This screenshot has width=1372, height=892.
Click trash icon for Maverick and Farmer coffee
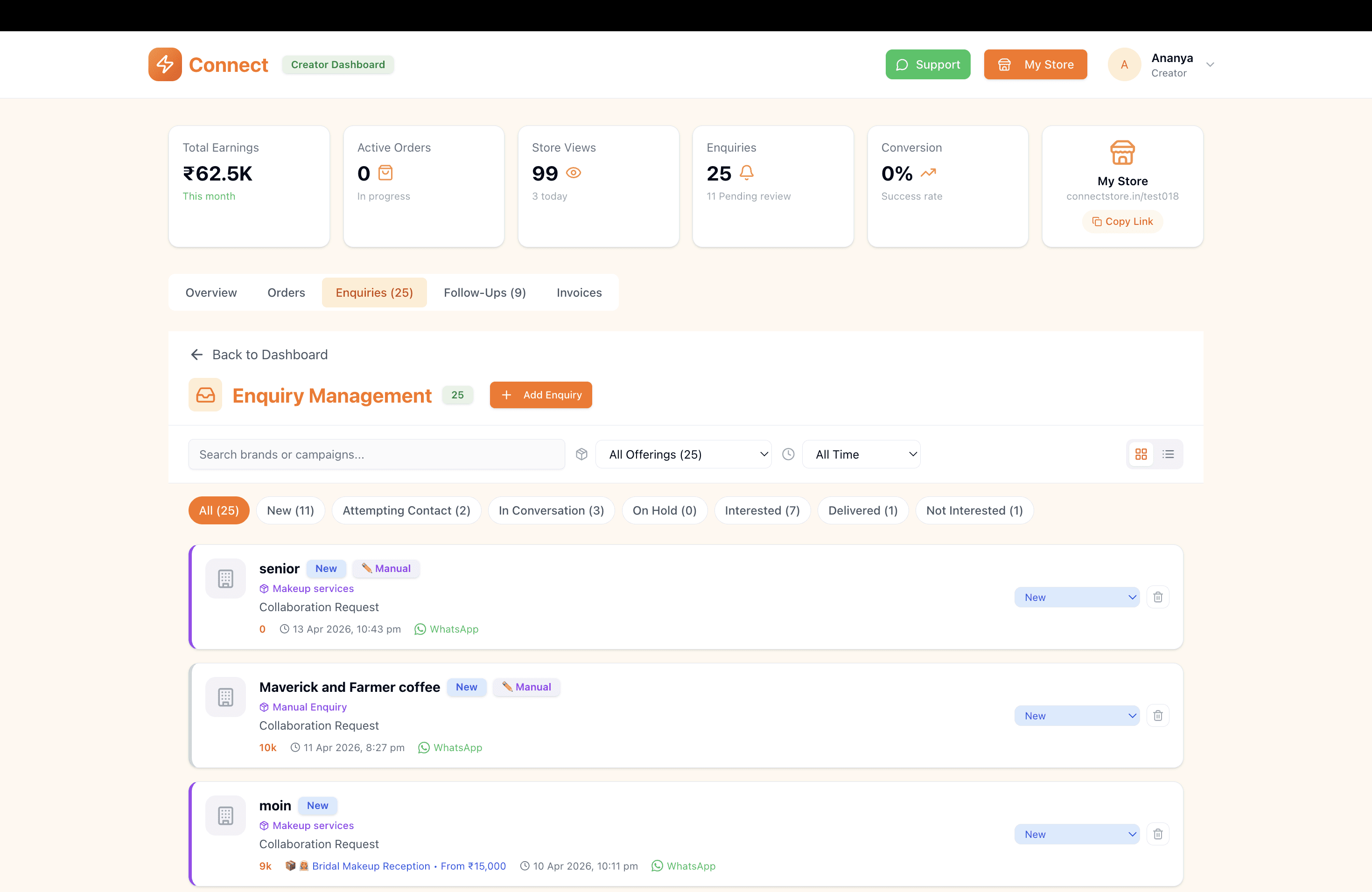pyautogui.click(x=1157, y=716)
